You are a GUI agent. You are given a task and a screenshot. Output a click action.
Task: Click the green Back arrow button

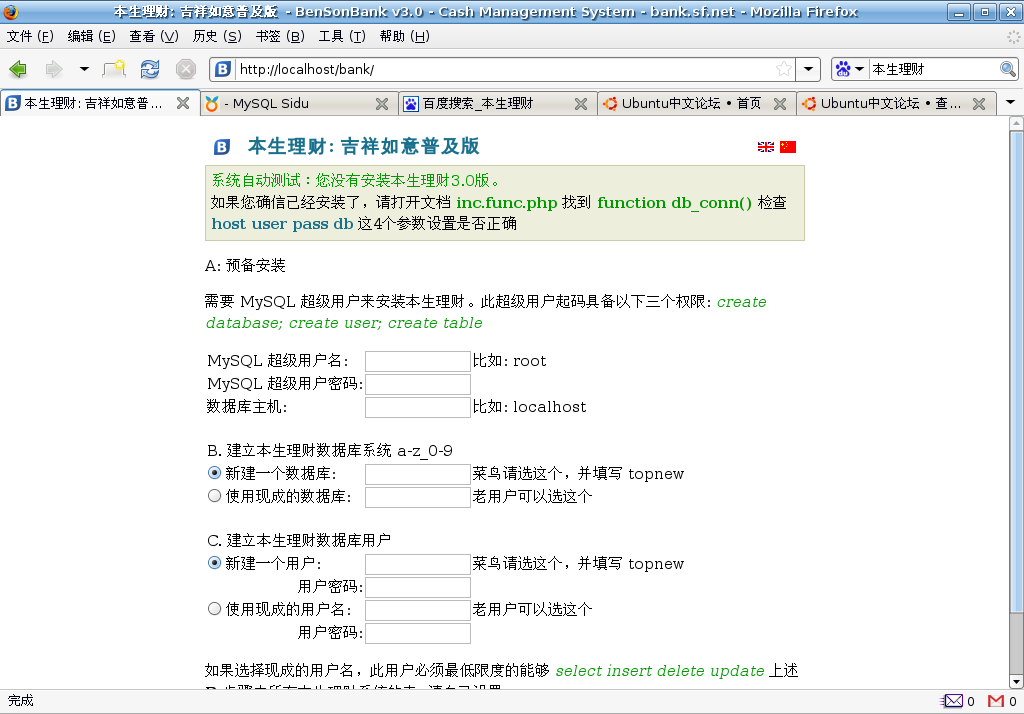[x=18, y=69]
